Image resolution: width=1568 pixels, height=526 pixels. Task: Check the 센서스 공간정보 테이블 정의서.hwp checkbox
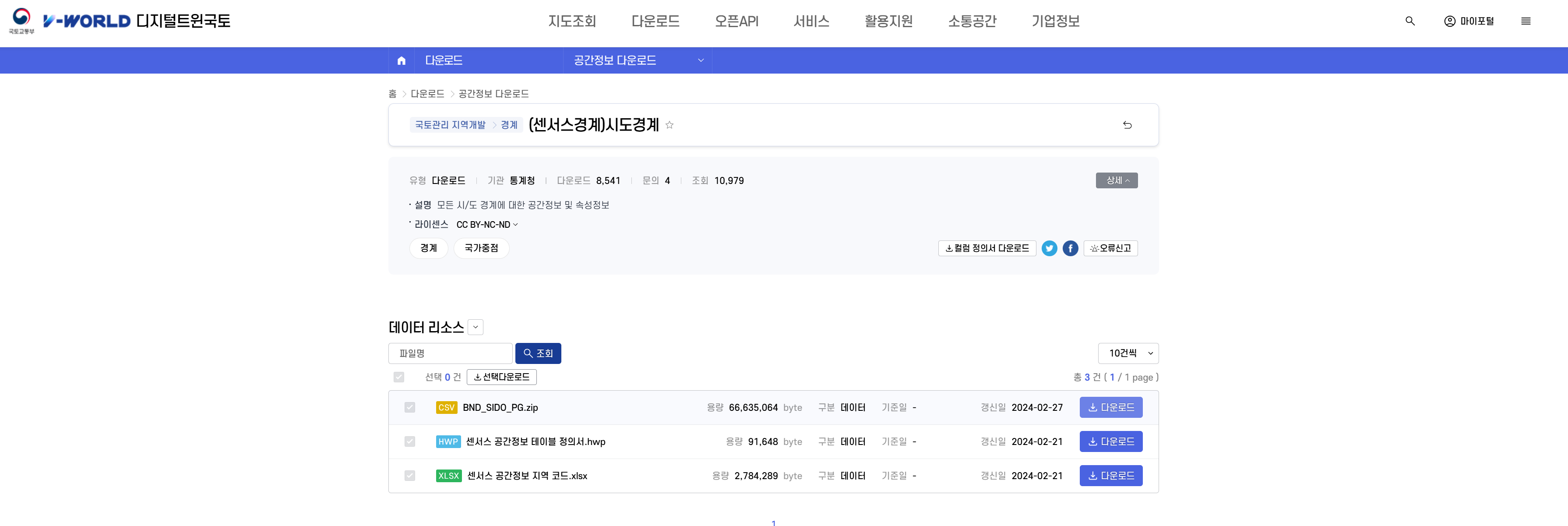(410, 441)
